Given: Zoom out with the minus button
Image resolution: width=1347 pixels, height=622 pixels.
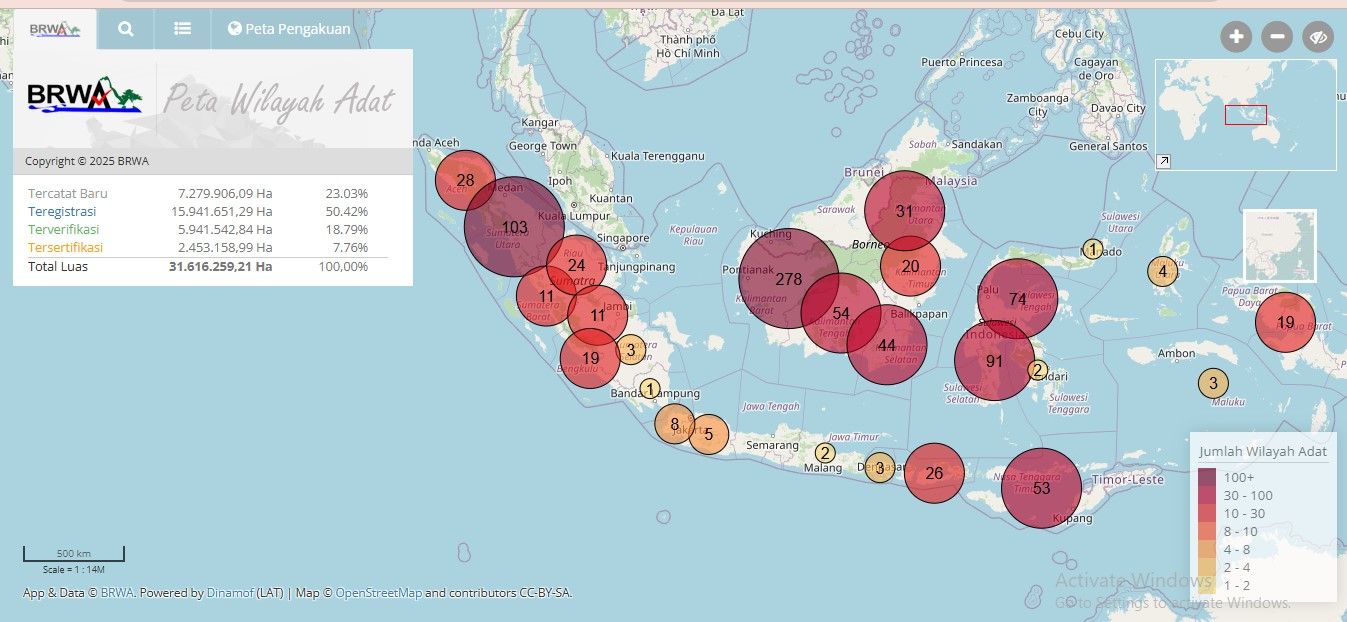Looking at the screenshot, I should 1277,37.
